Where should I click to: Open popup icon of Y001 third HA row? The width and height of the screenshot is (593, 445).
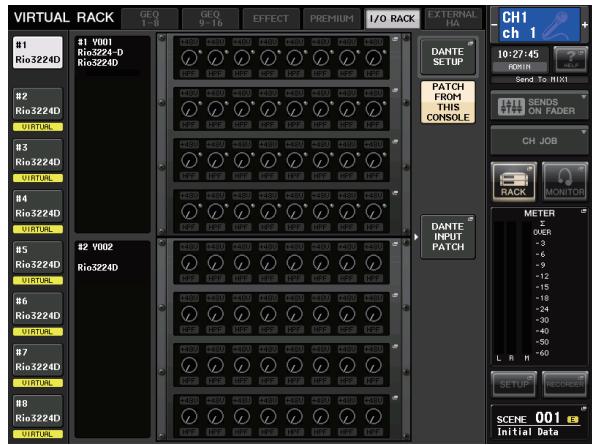click(395, 141)
